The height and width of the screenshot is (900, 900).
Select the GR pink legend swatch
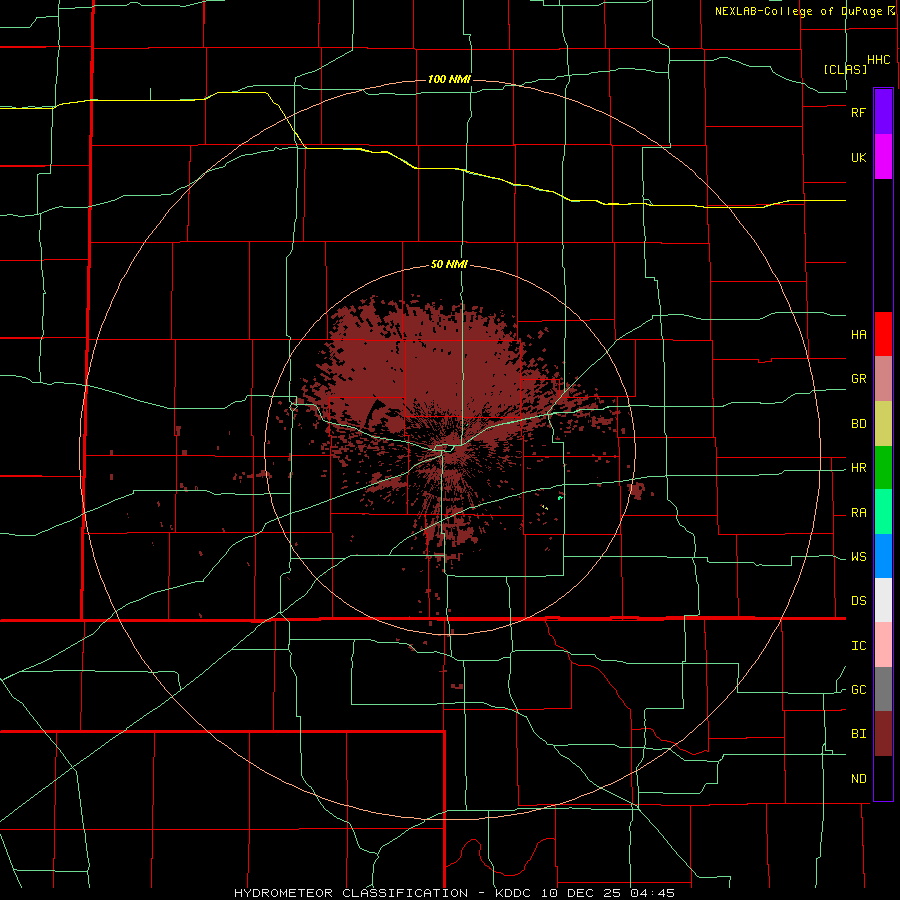(x=883, y=378)
